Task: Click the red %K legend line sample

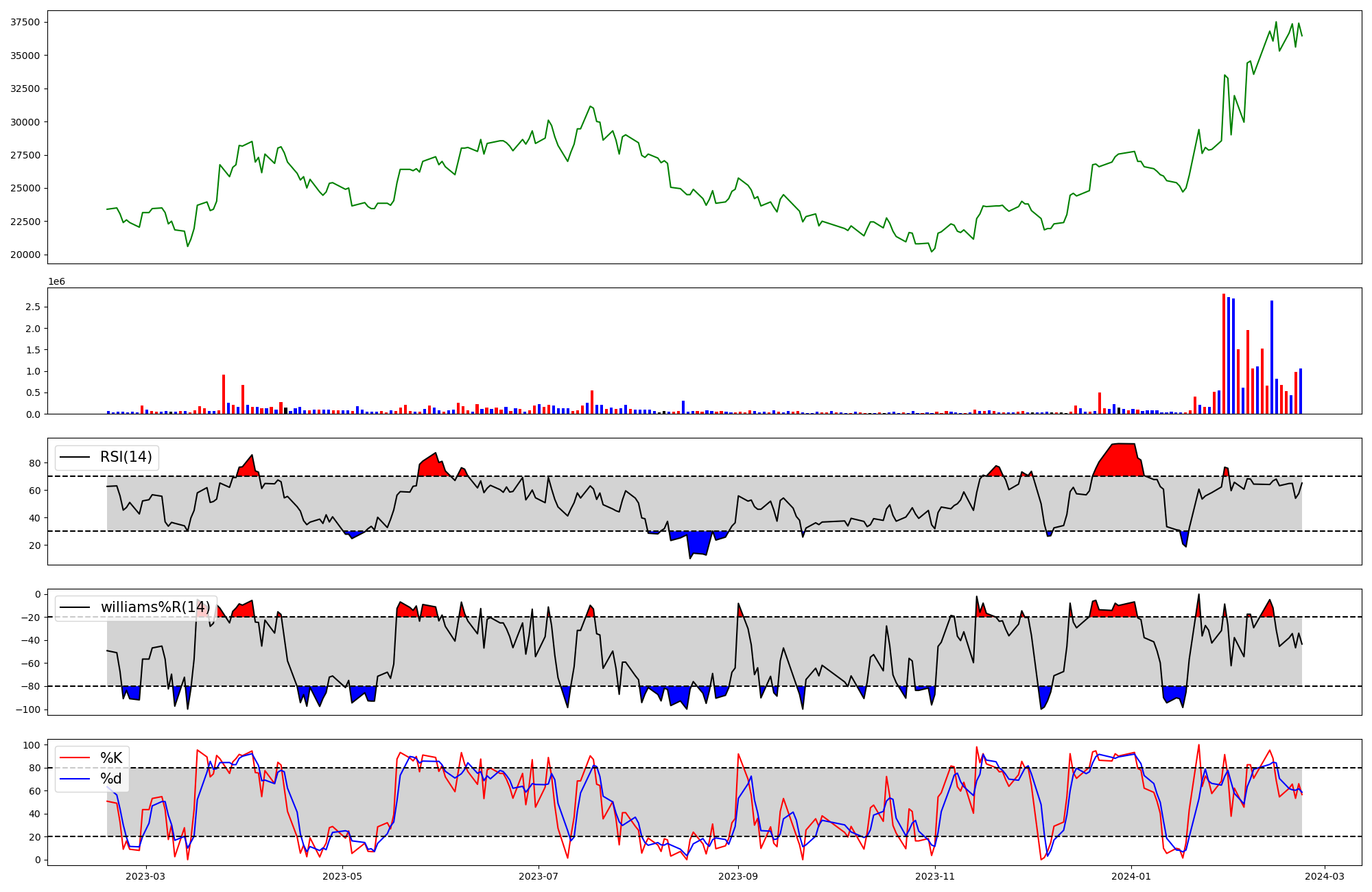Action: pyautogui.click(x=75, y=758)
